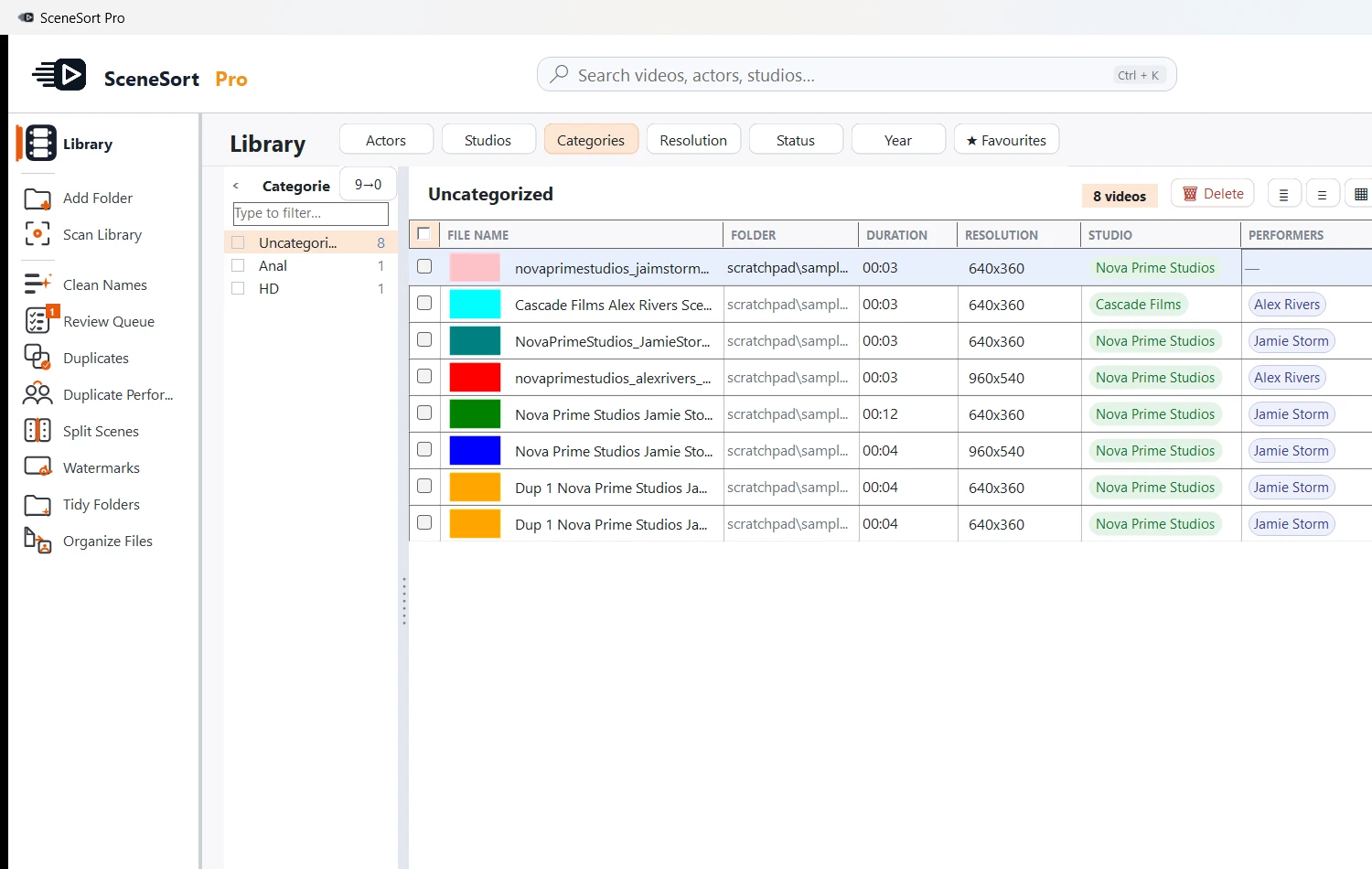The image size is (1372, 869).
Task: Click the SceneSort Pro title bar icon
Action: coord(26,17)
